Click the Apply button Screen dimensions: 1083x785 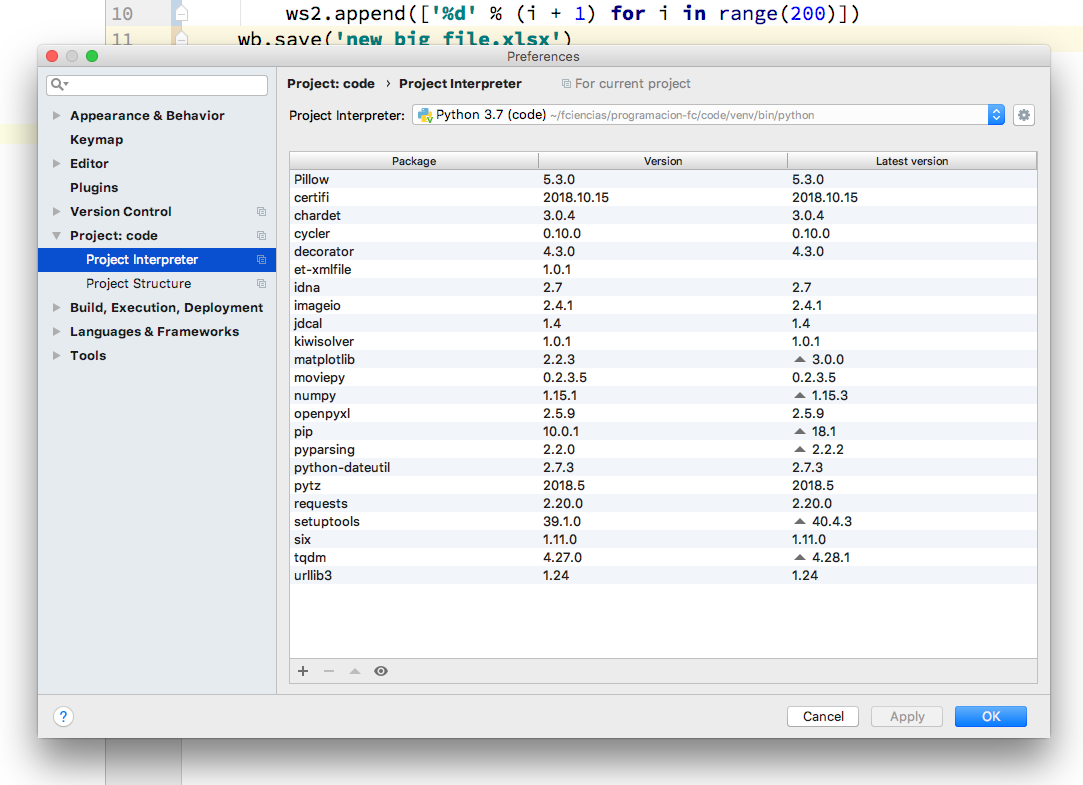[907, 717]
